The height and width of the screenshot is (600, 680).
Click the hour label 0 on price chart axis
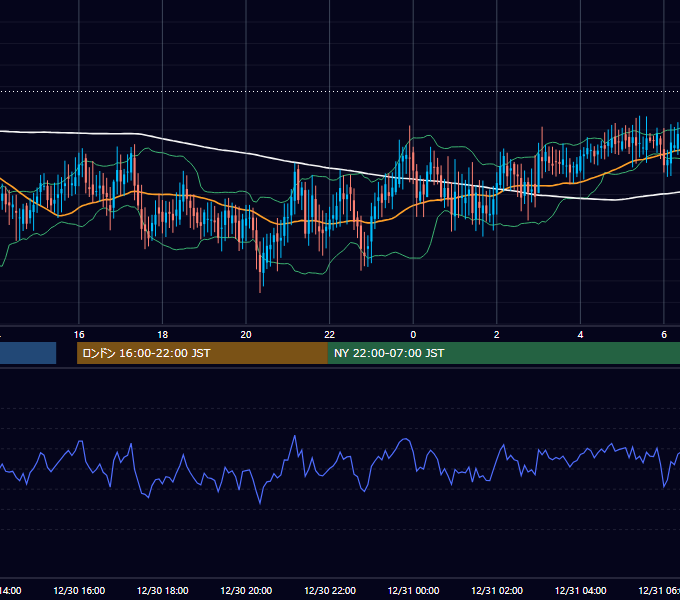click(413, 335)
